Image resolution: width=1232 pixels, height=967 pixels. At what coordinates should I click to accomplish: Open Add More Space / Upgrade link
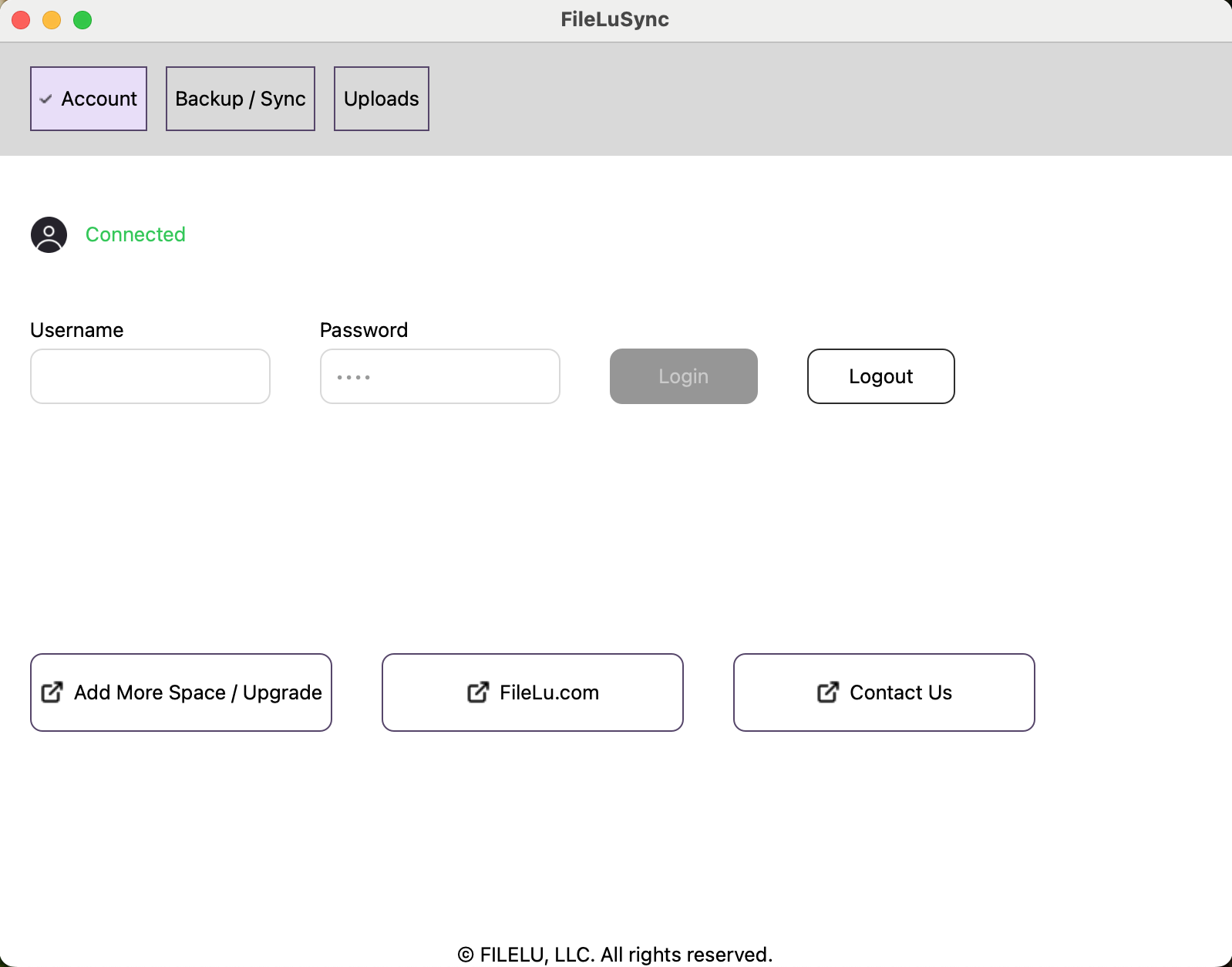tap(181, 692)
